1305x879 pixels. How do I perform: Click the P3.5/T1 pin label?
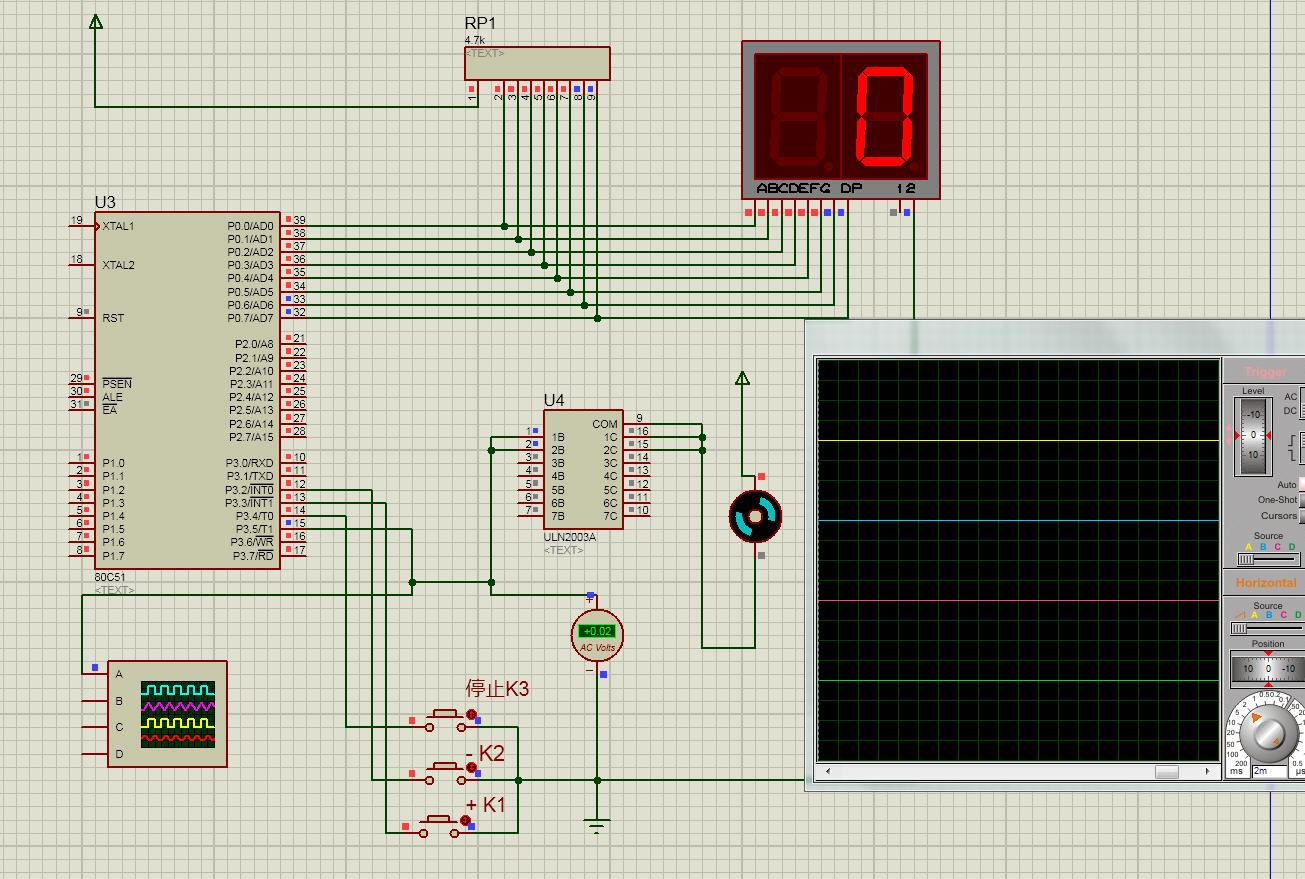tap(254, 529)
